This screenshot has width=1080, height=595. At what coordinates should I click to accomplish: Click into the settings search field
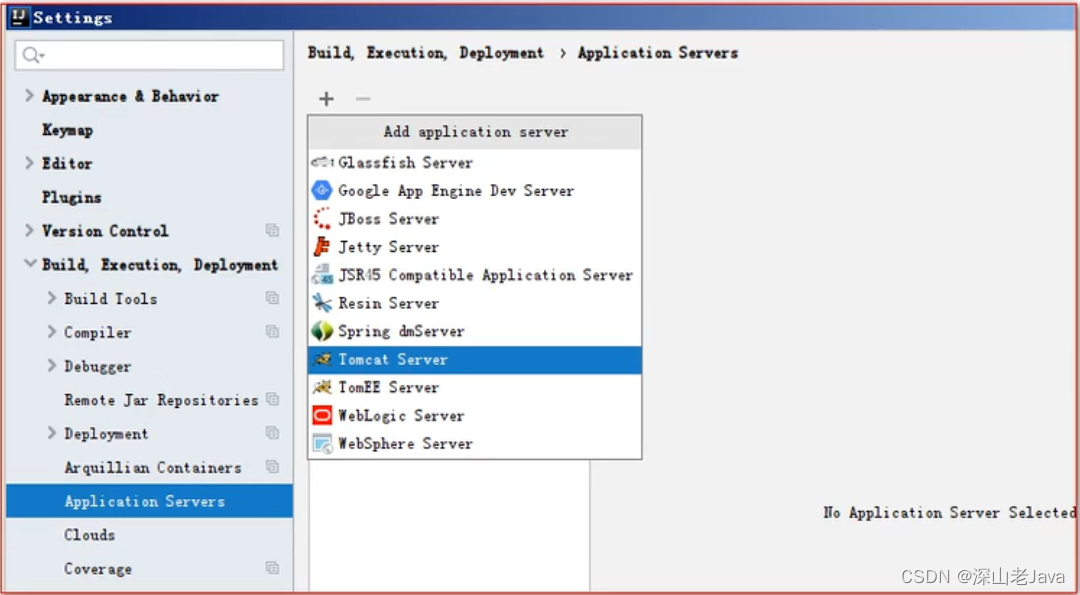(149, 55)
